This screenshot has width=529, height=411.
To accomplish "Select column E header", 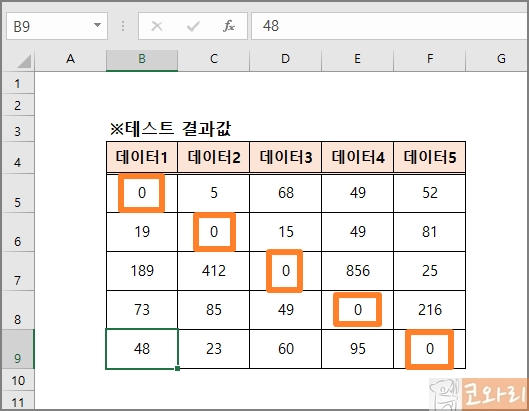I will [x=357, y=59].
